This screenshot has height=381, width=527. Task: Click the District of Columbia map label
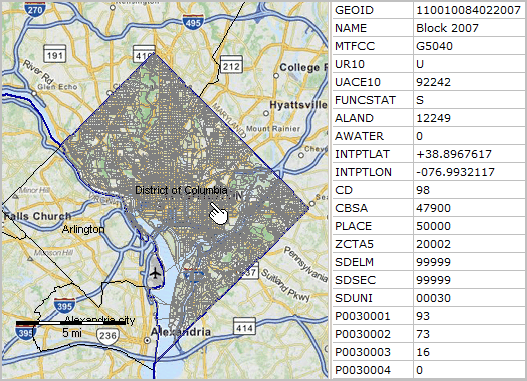[x=181, y=190]
